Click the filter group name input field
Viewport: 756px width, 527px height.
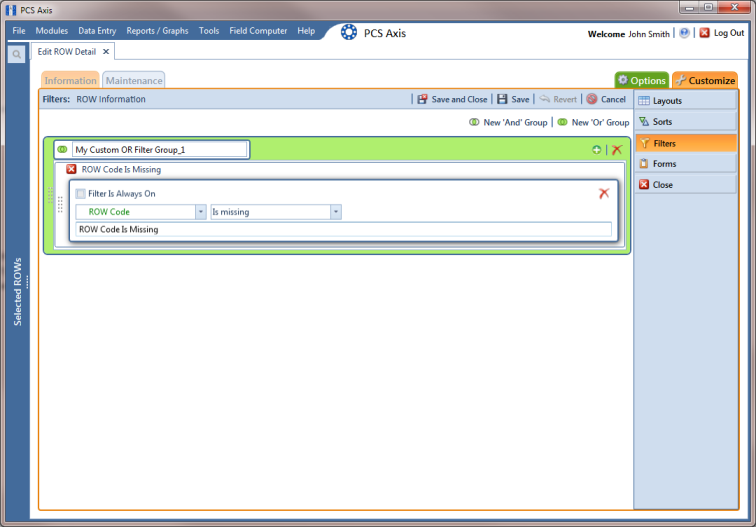click(x=160, y=150)
